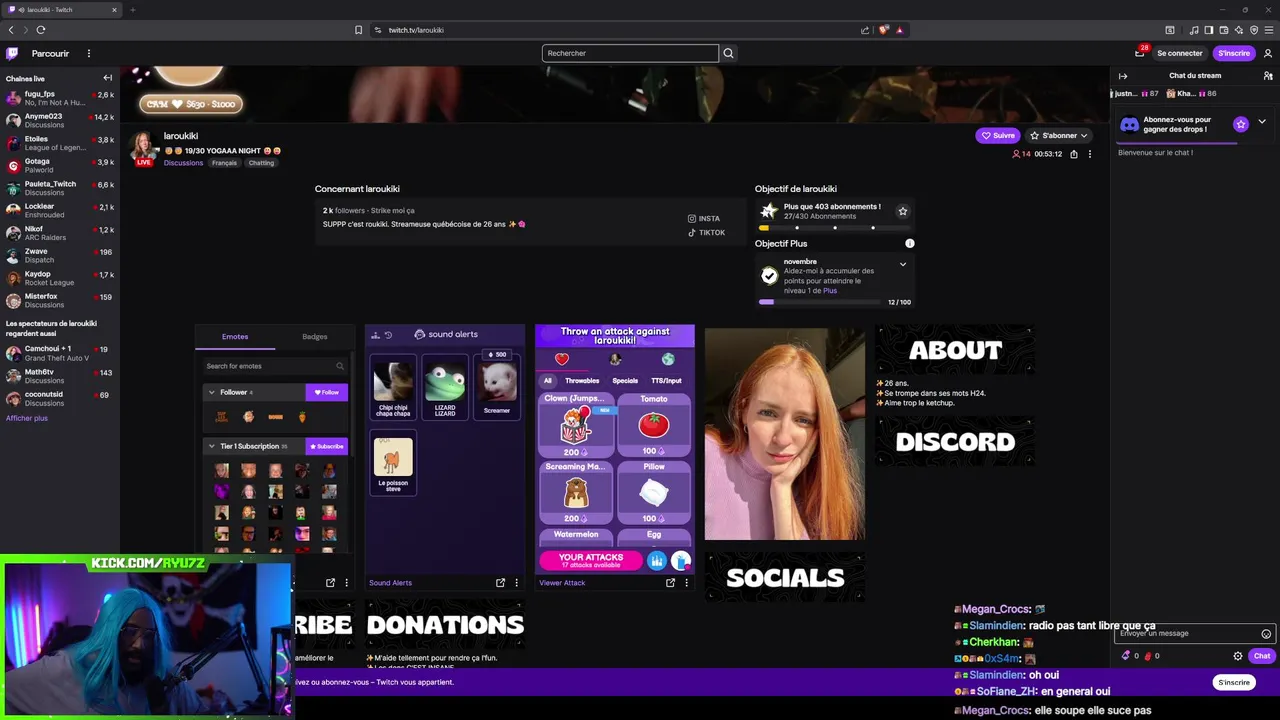Image resolution: width=1280 pixels, height=720 pixels.
Task: Pop out the Sound Alerts panel
Action: [501, 582]
